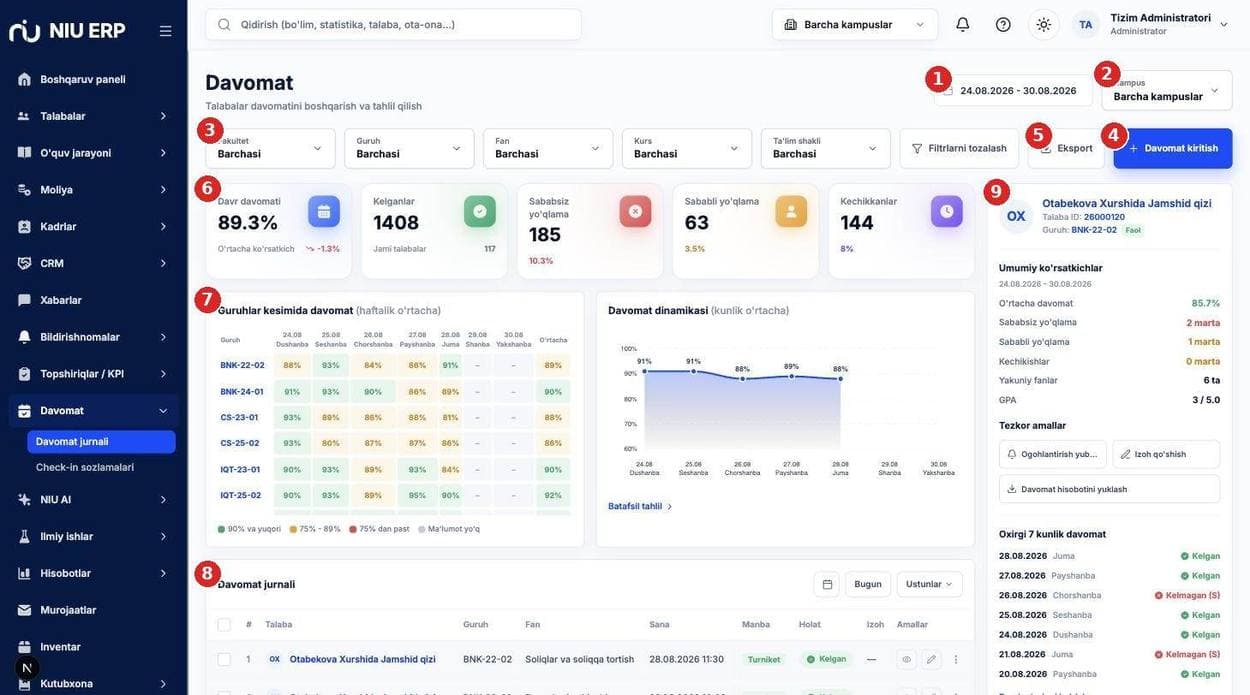View Otabekova's record using the eye icon
This screenshot has height=695, width=1250.
(907, 659)
